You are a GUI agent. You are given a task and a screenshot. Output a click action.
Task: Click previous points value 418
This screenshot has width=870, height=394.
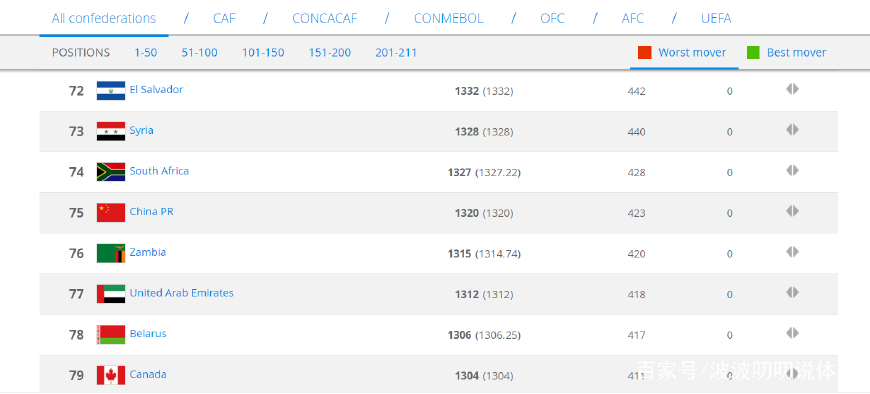pyautogui.click(x=636, y=295)
